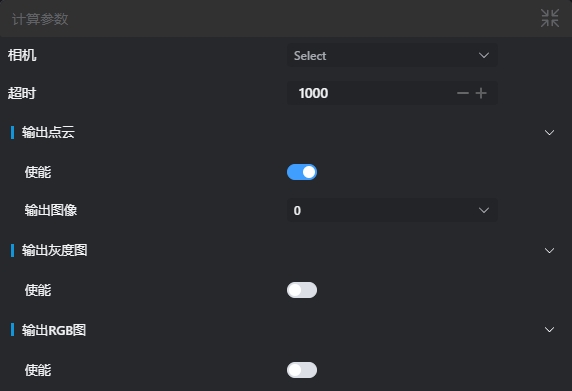
Task: Open the 输出图像 dropdown showing 0
Action: tap(392, 210)
